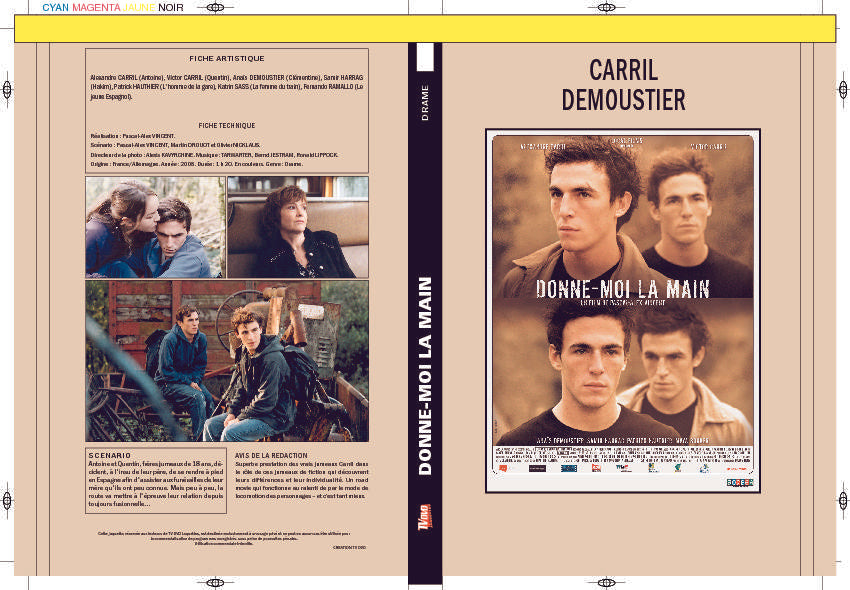Click the DONNE-MOI LA MAIN poster title
This screenshot has width=850, height=590.
click(x=622, y=289)
